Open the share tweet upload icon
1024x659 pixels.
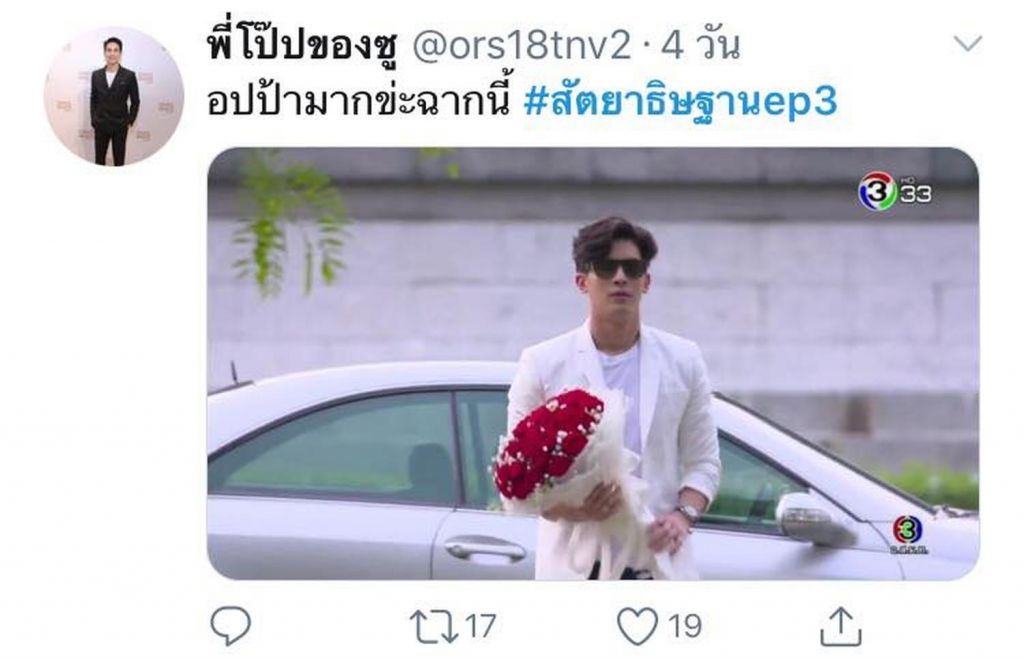click(840, 626)
